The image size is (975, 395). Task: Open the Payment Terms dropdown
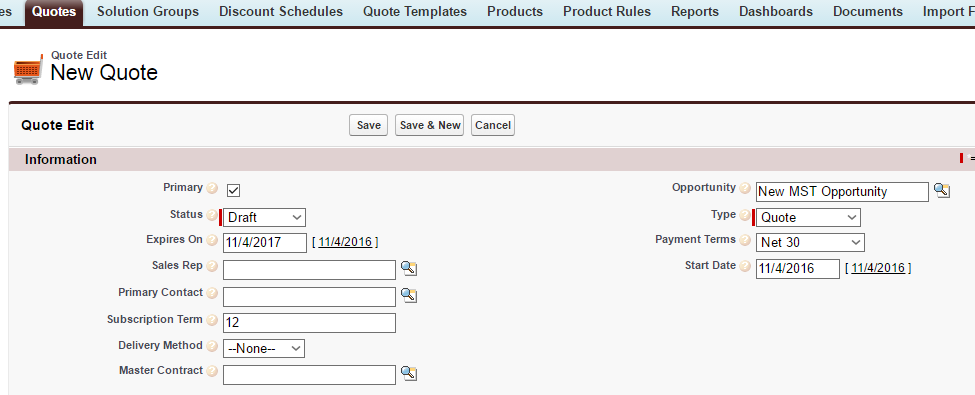click(x=810, y=243)
